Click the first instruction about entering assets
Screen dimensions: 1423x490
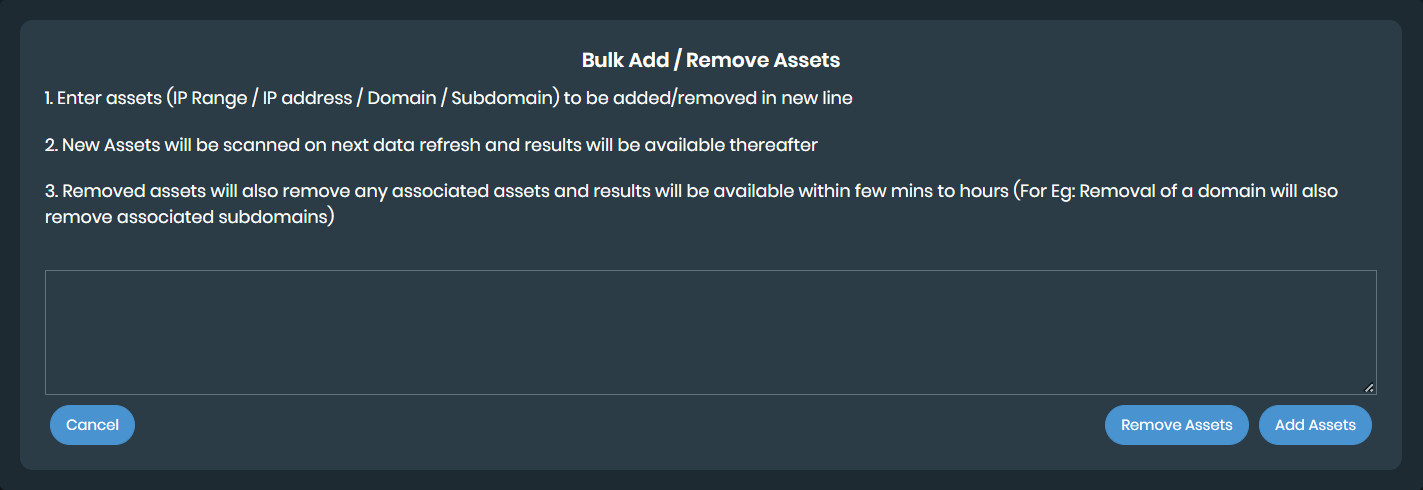click(448, 98)
